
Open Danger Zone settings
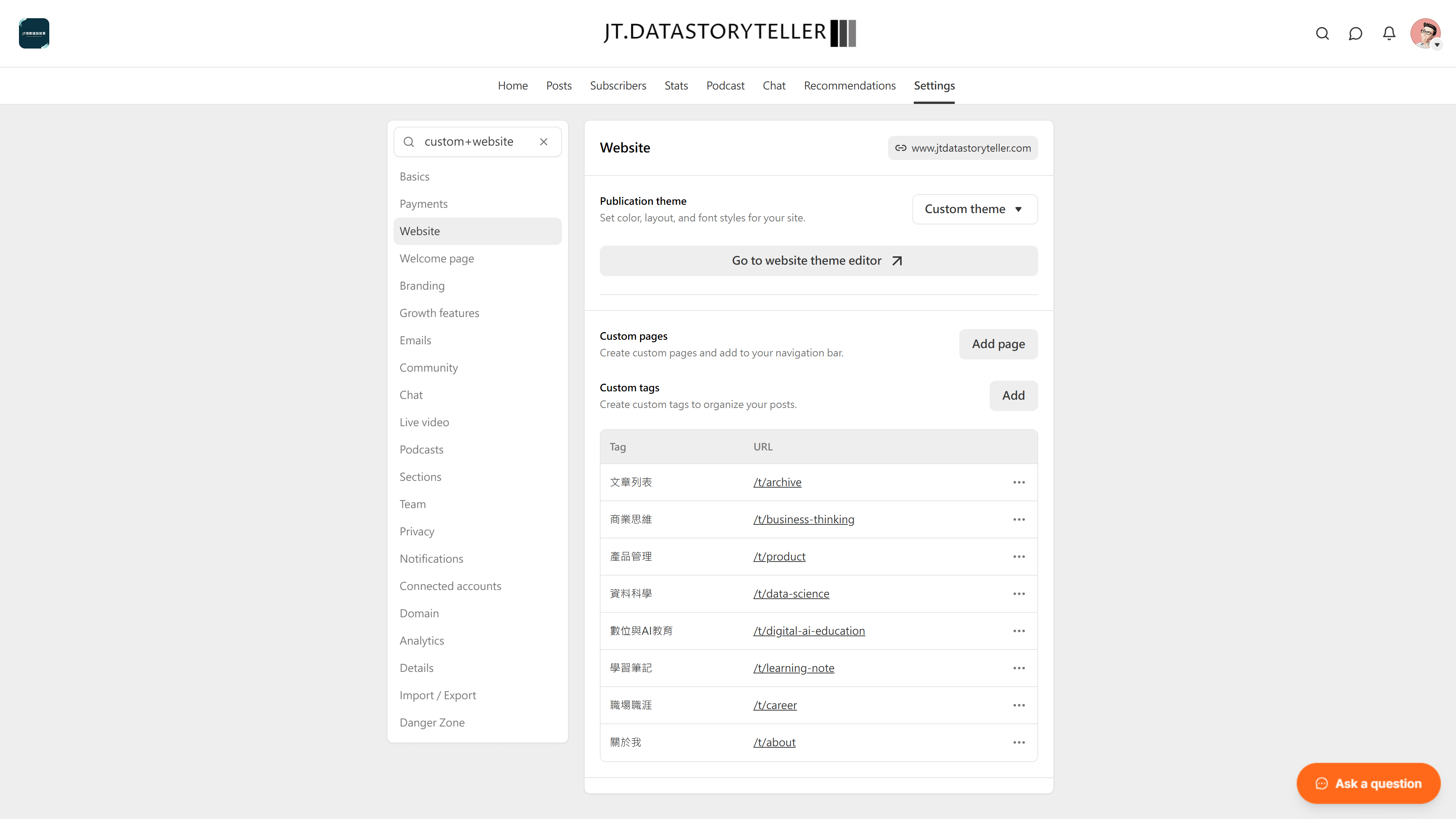(477, 723)
